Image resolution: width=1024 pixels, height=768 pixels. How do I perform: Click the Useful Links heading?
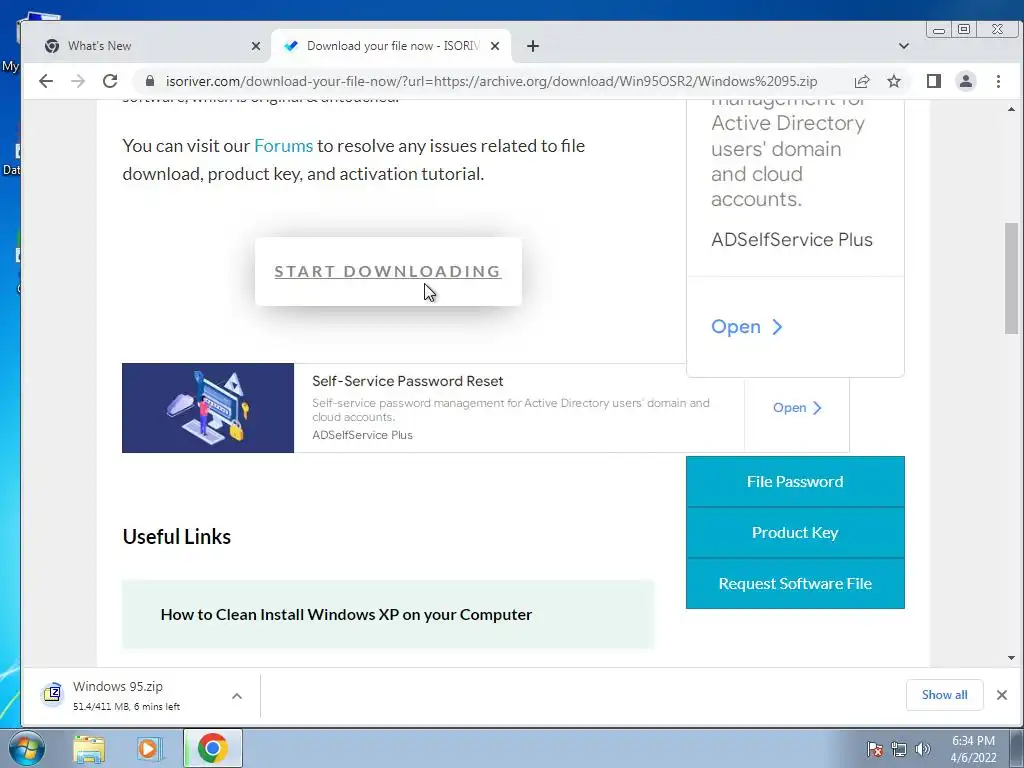coord(176,536)
